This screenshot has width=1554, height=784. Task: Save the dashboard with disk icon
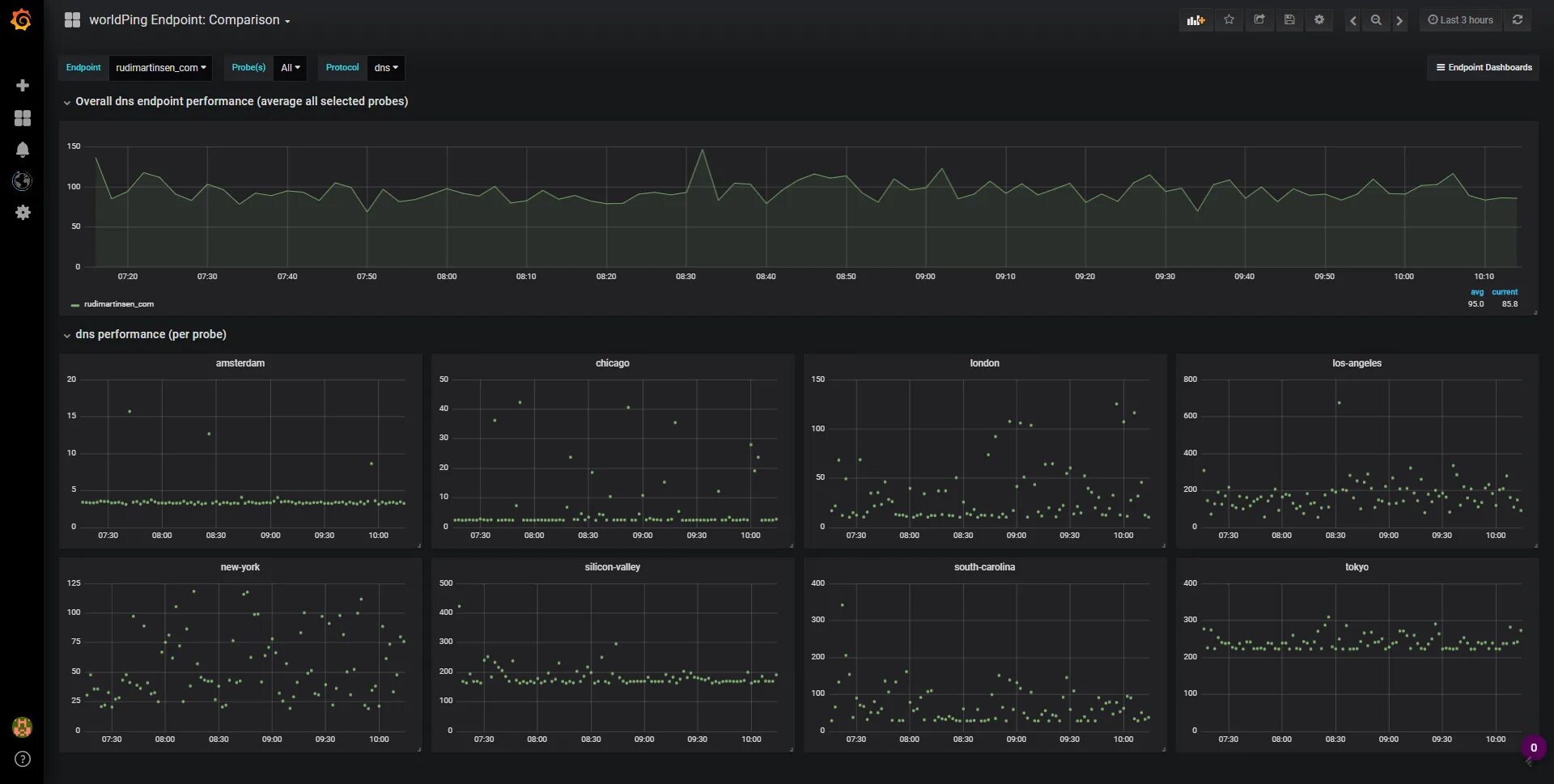[x=1289, y=20]
